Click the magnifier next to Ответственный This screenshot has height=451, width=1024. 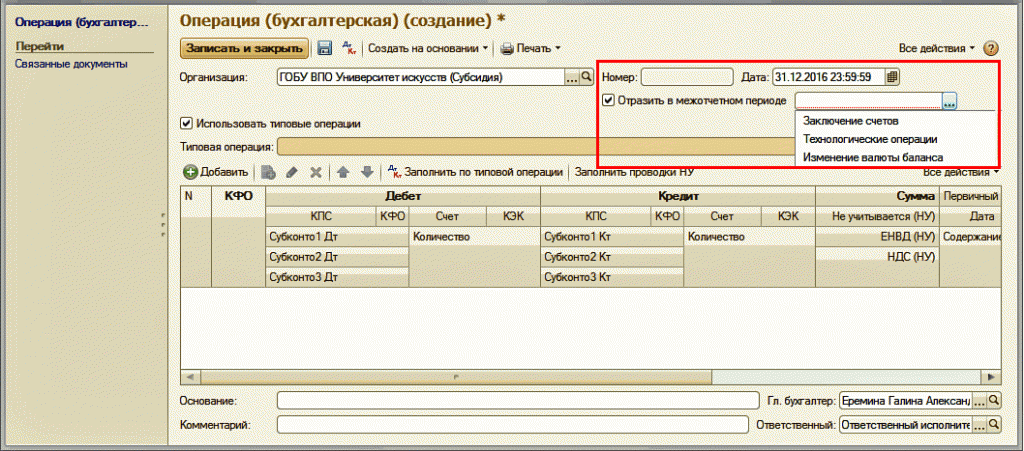(x=993, y=424)
